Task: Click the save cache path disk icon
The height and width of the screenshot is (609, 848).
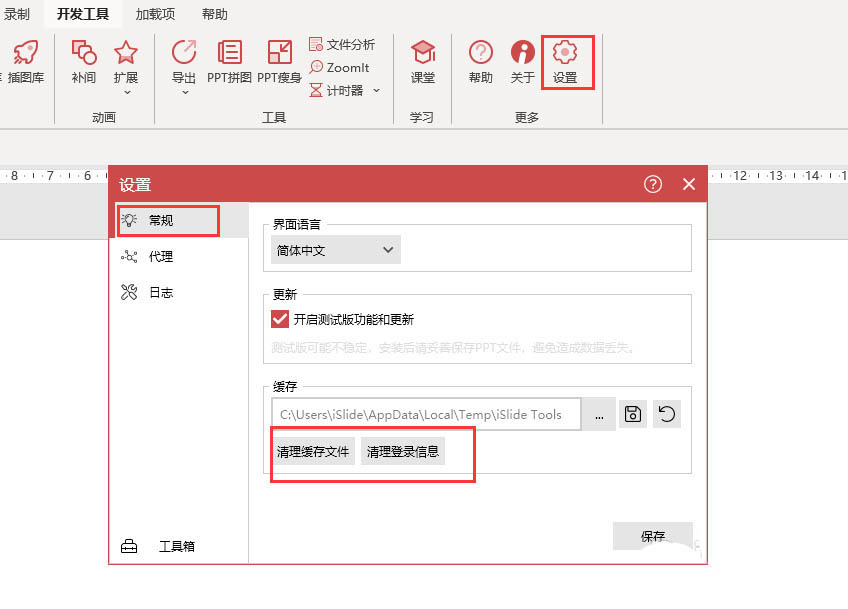Action: pyautogui.click(x=633, y=414)
